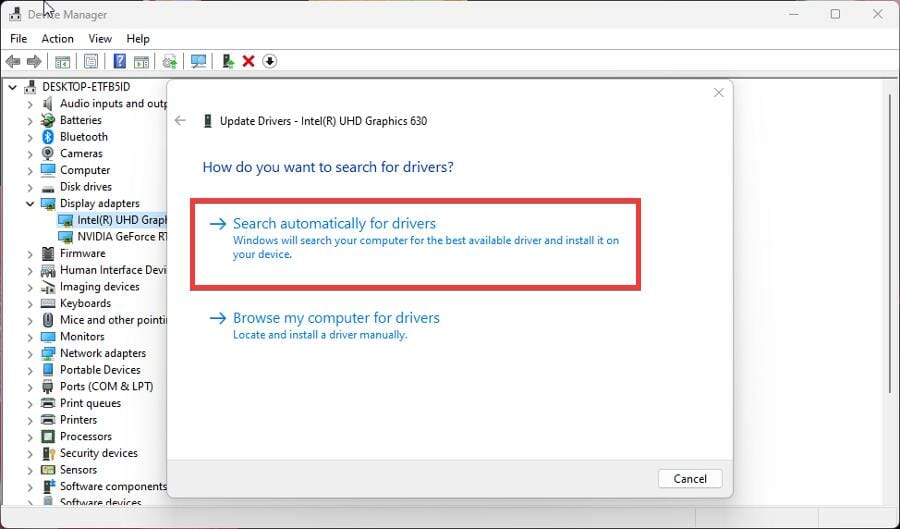Open the Help menu
The width and height of the screenshot is (900, 529).
click(138, 38)
